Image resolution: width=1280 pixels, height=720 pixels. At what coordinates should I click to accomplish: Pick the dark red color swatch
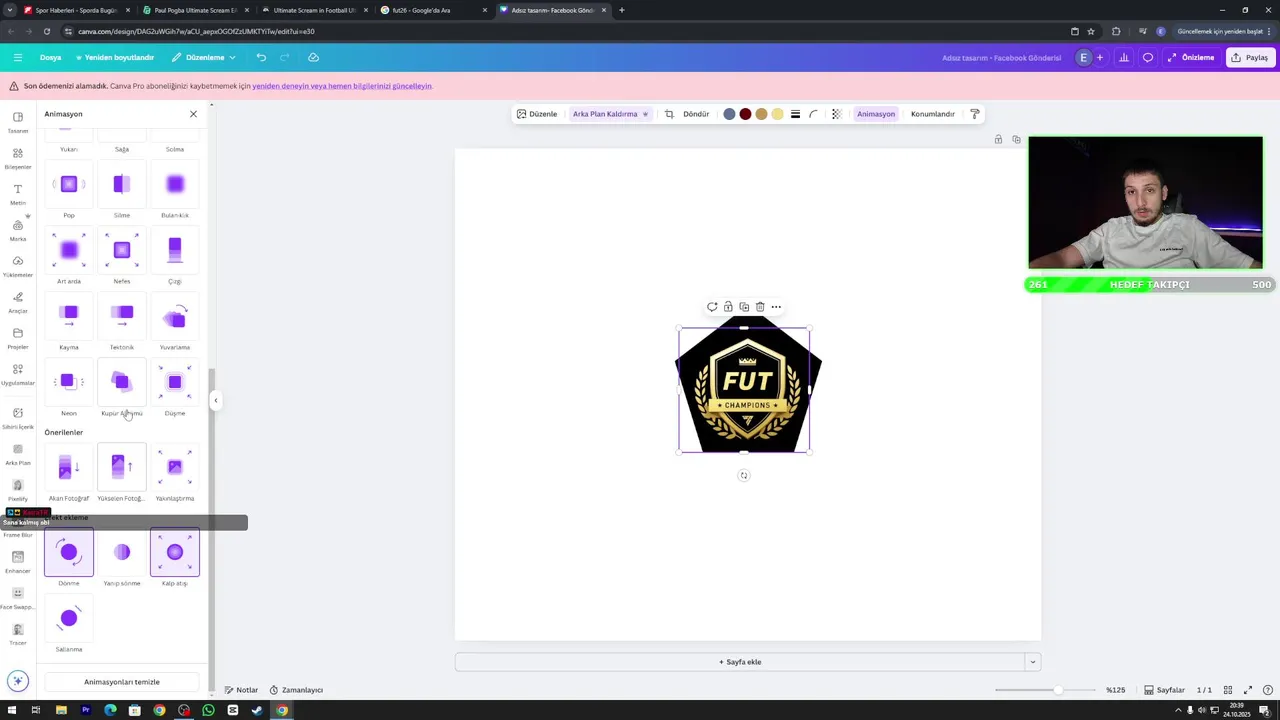(745, 114)
